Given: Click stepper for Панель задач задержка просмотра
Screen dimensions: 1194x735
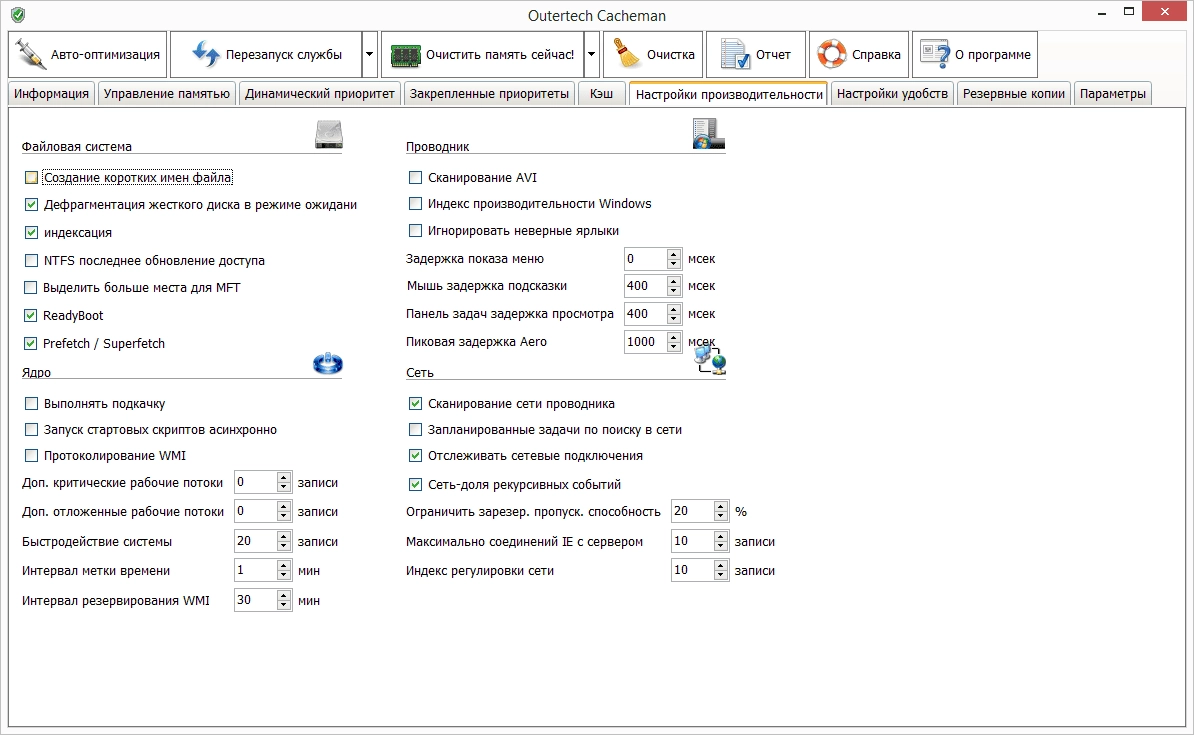Looking at the screenshot, I should pyautogui.click(x=673, y=314).
